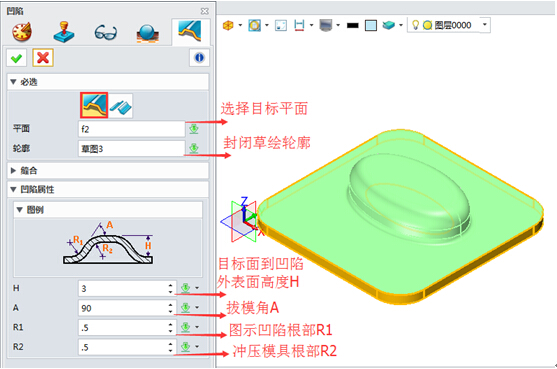Open the glasses icon tab
Viewport: 557px width, 369px height.
click(106, 33)
